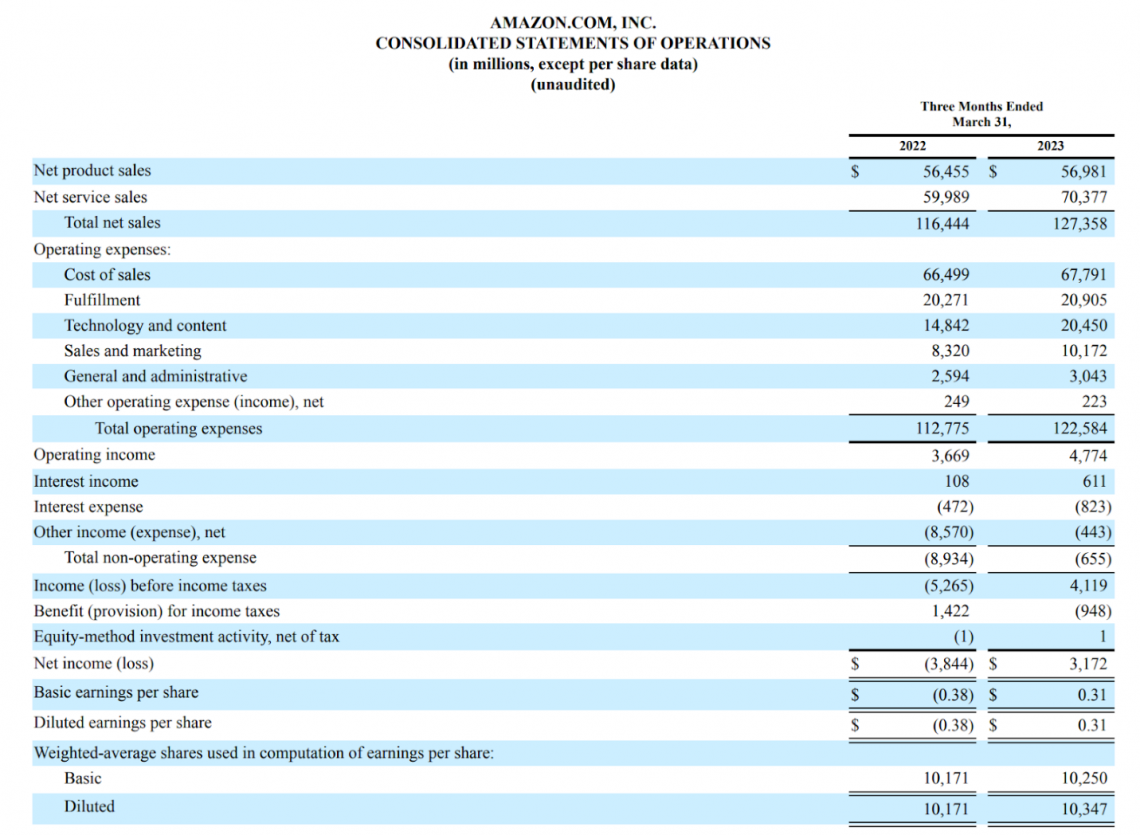
Task: Select the "Technology and content" row label
Action: 145,326
